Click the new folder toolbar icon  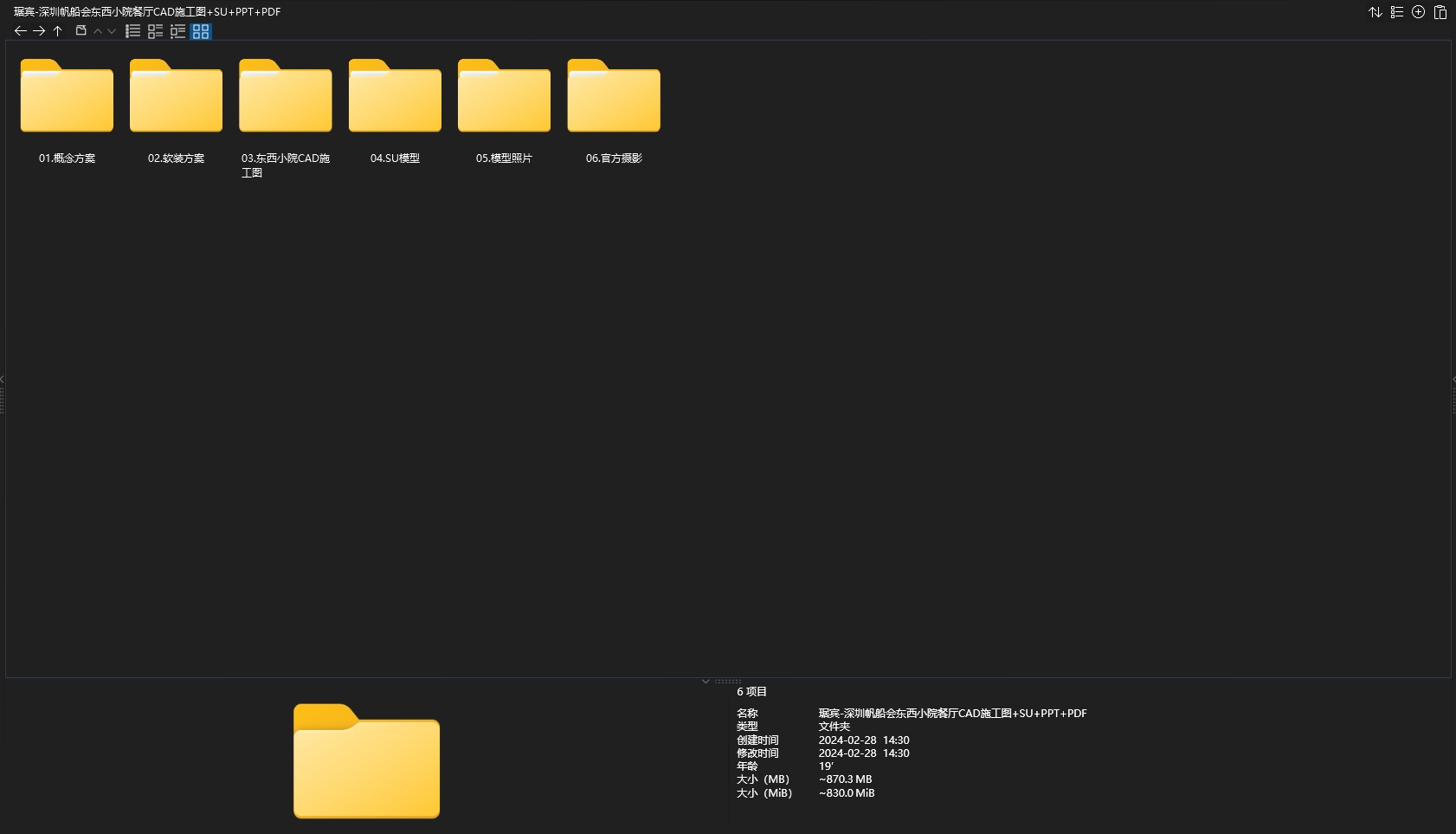(x=81, y=31)
